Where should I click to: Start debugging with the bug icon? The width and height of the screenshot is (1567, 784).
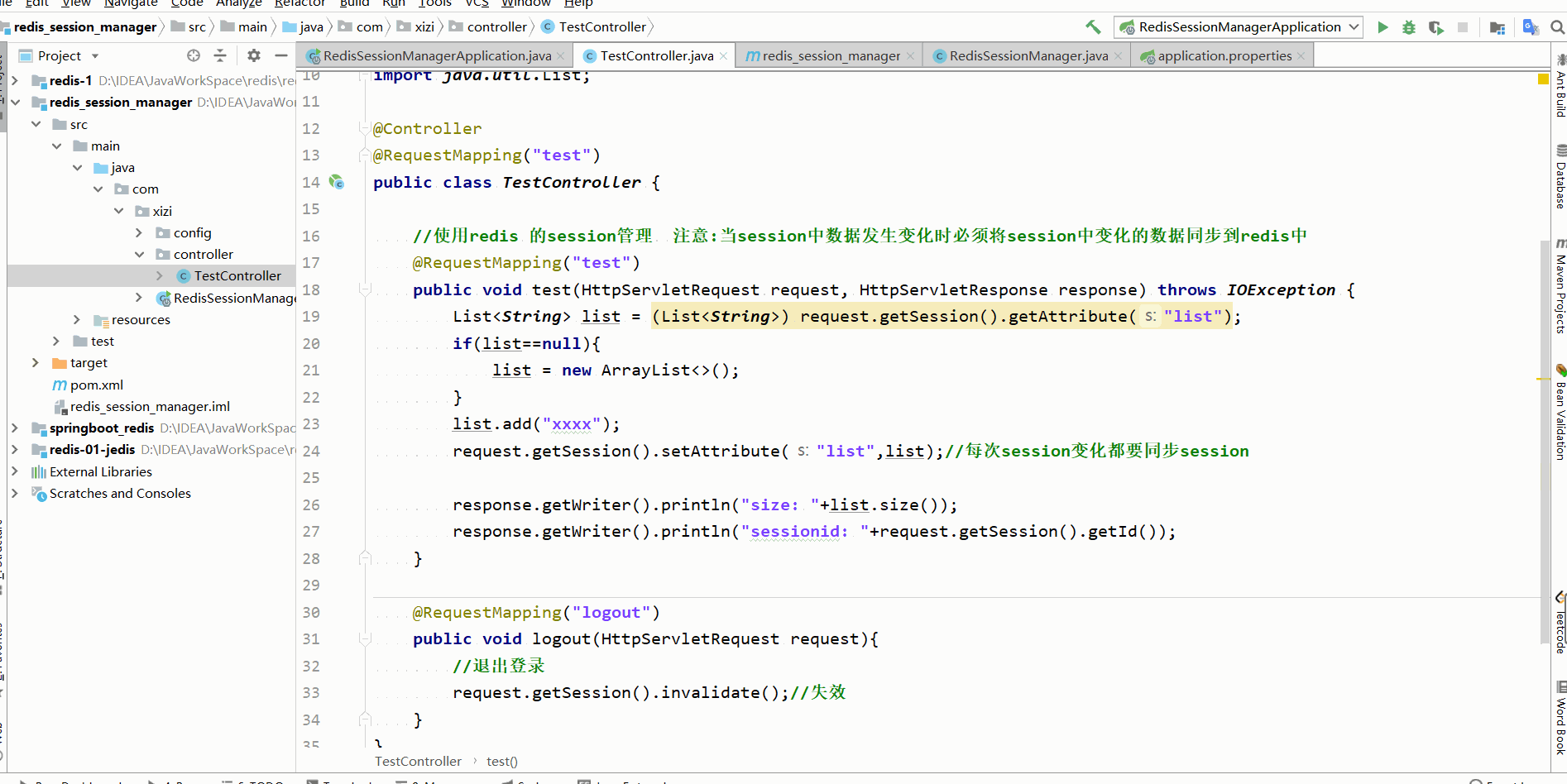tap(1409, 27)
